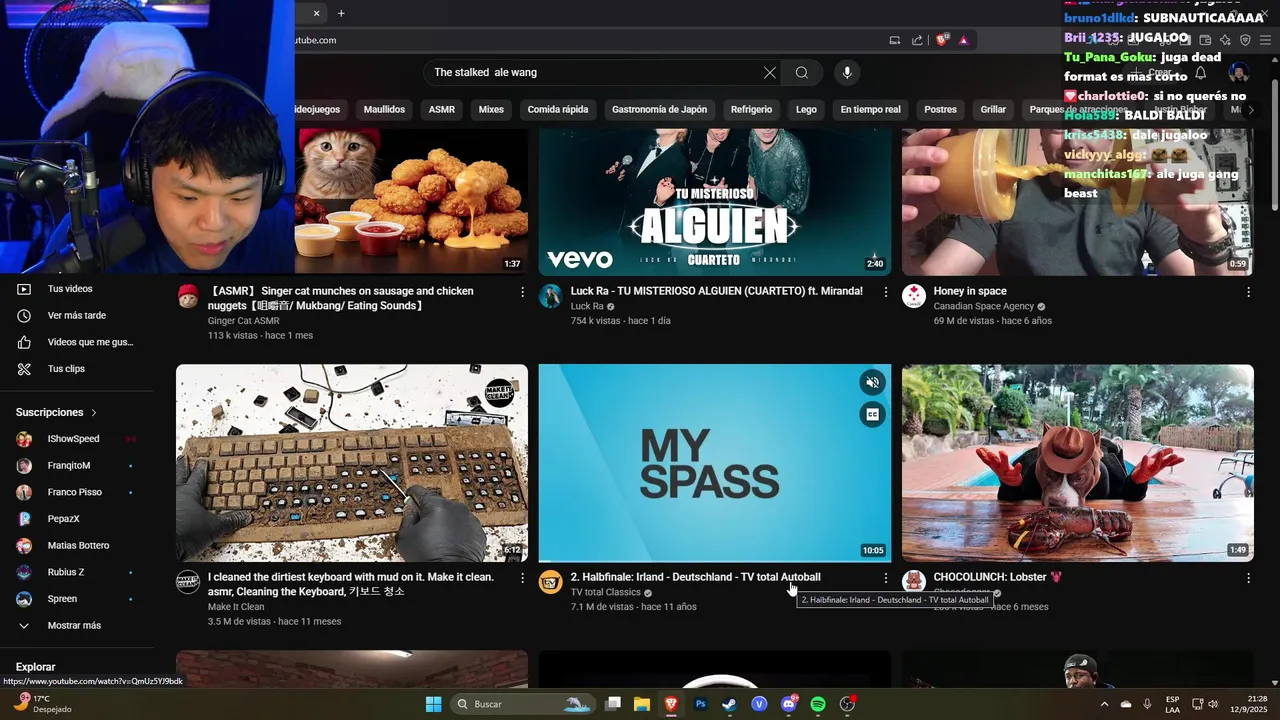
Task: Open Ginger Cat ASMR channel avatar
Action: click(188, 295)
